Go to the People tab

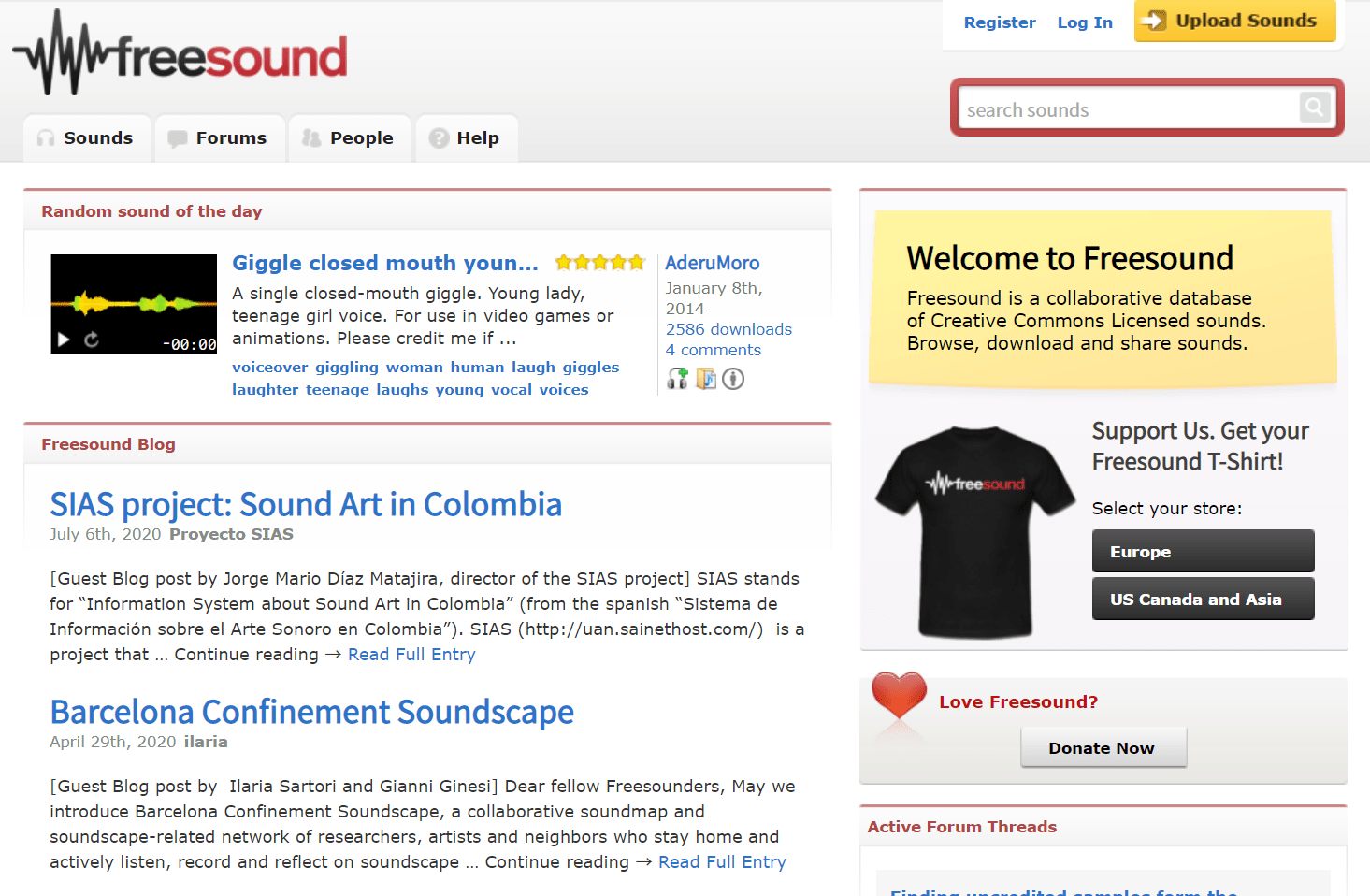click(349, 138)
